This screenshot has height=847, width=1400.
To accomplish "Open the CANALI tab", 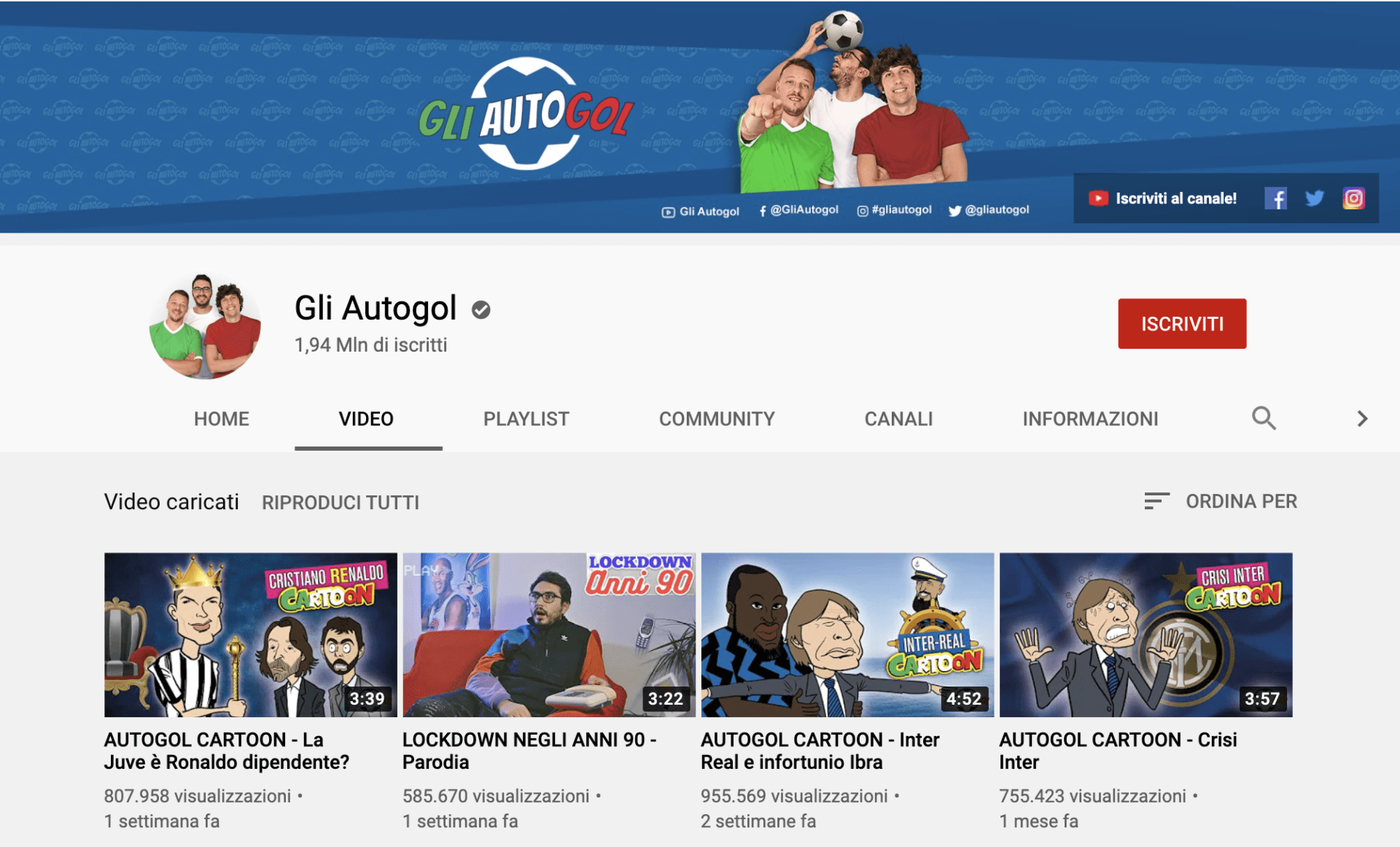I will tap(898, 419).
